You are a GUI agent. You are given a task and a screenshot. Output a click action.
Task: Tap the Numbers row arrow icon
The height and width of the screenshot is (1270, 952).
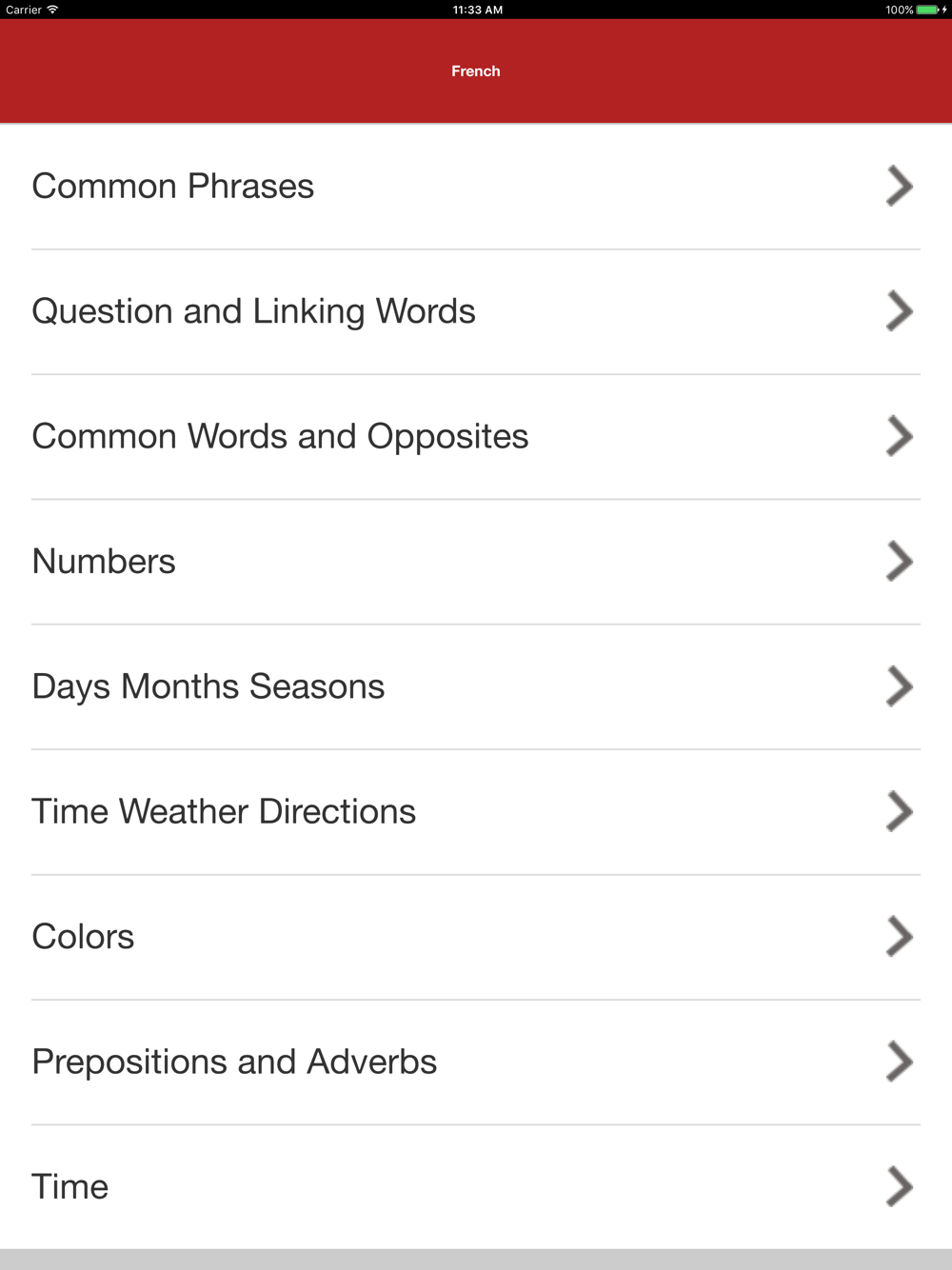point(899,562)
